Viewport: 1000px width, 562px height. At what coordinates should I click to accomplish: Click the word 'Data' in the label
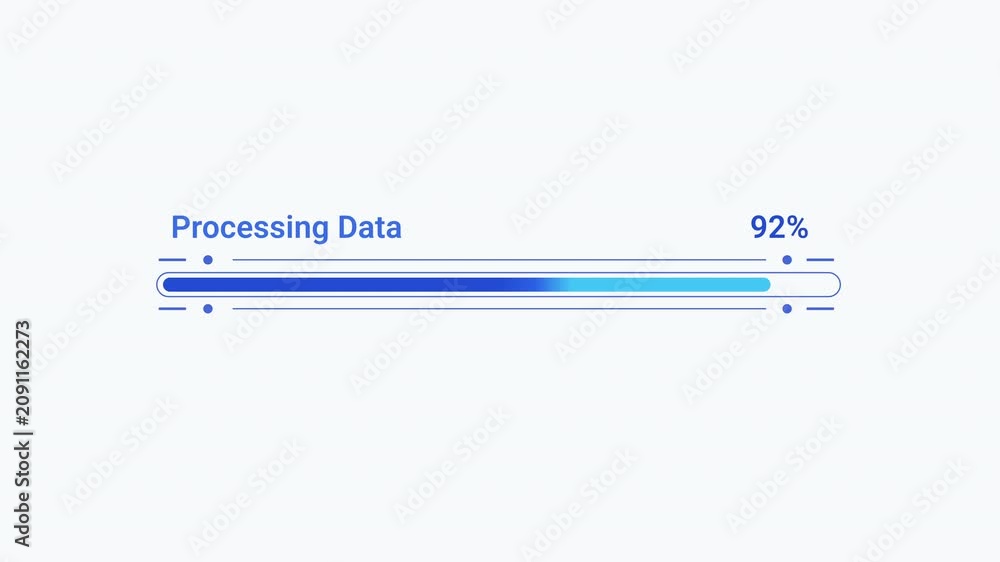coord(370,227)
